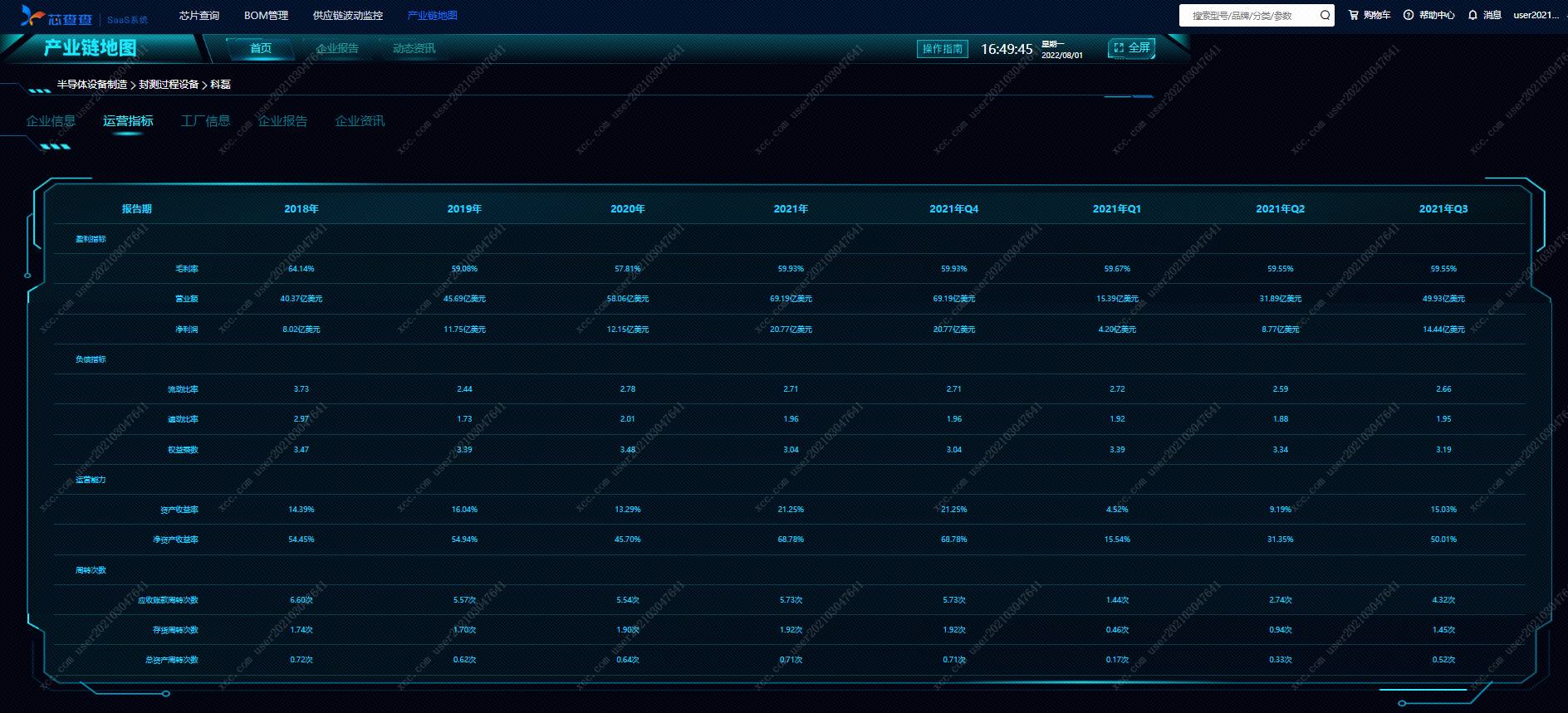The width and height of the screenshot is (1568, 713).
Task: Click the 应收账款周转次数 row label
Action: (x=168, y=600)
